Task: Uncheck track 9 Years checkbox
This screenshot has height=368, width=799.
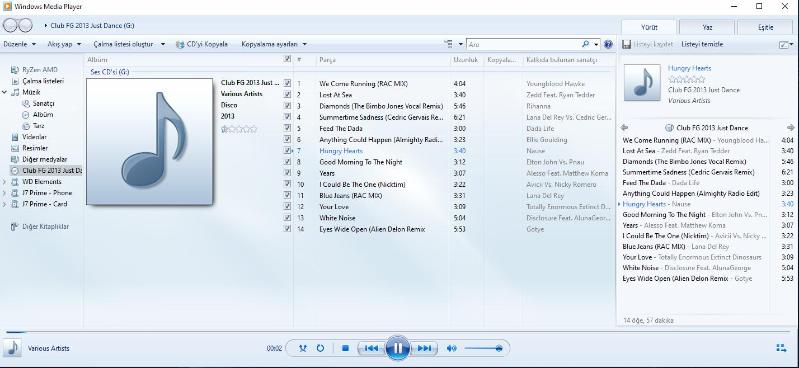Action: coord(287,173)
